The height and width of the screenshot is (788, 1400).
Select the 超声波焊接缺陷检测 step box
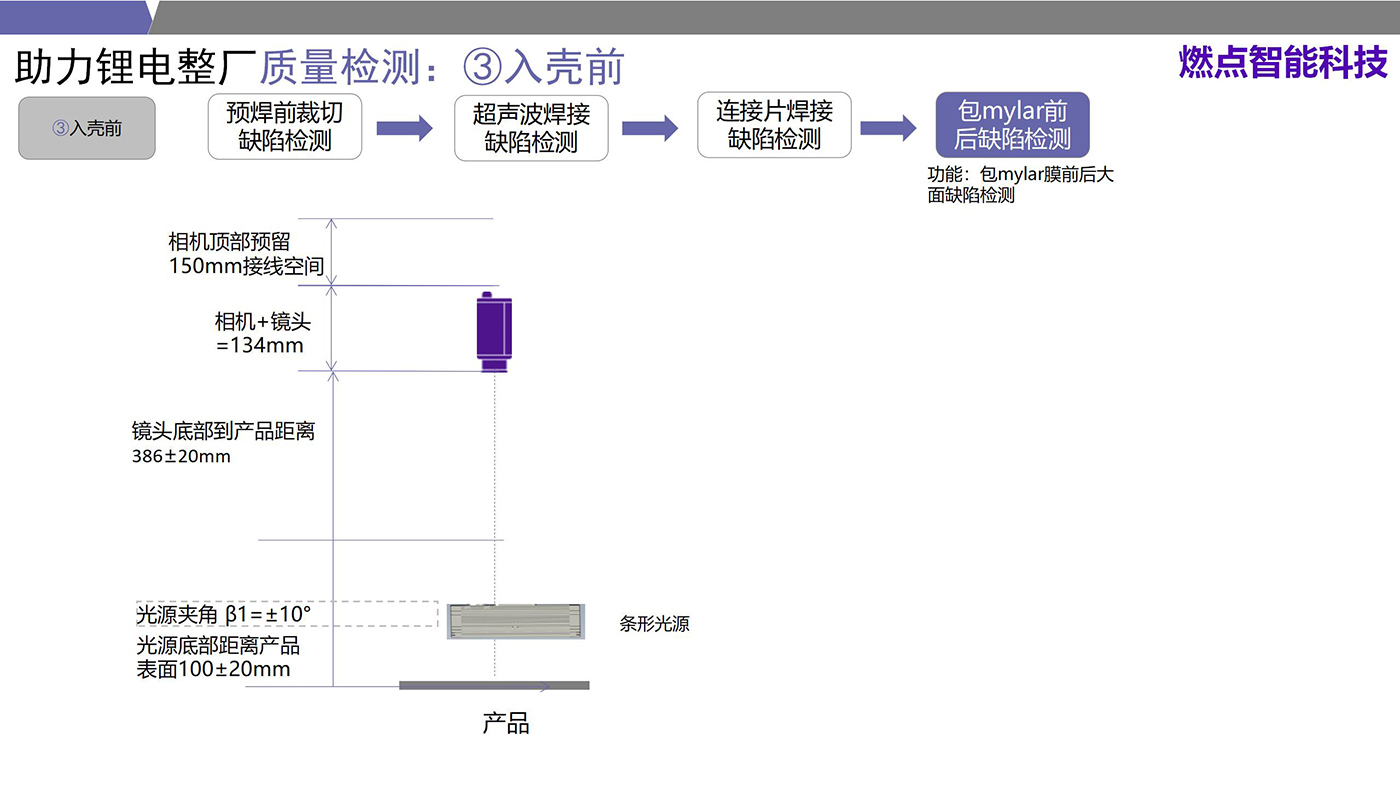531,128
